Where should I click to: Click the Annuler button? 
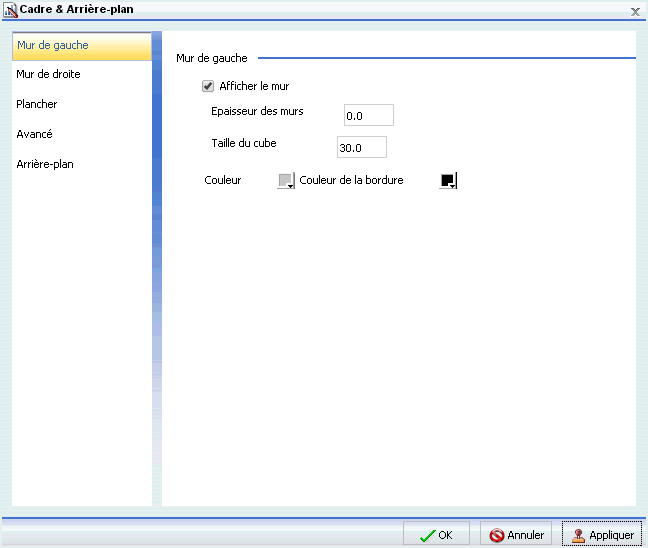point(516,535)
